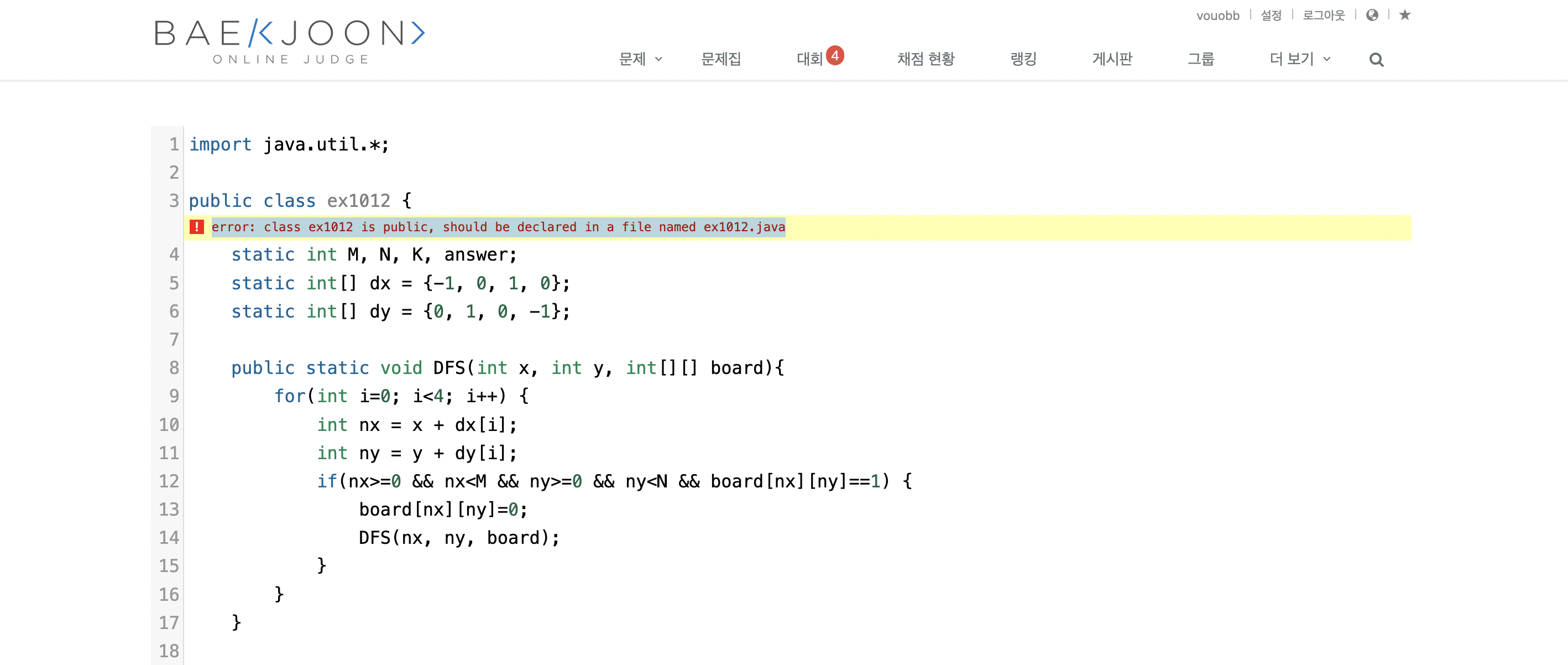
Task: Click the contest notification badge 4
Action: 834,55
